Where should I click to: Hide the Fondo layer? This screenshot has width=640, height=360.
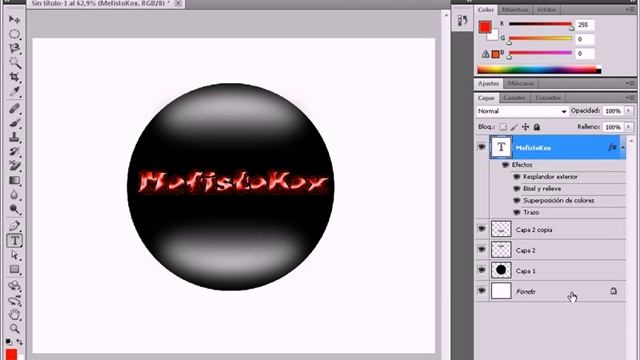tap(482, 291)
